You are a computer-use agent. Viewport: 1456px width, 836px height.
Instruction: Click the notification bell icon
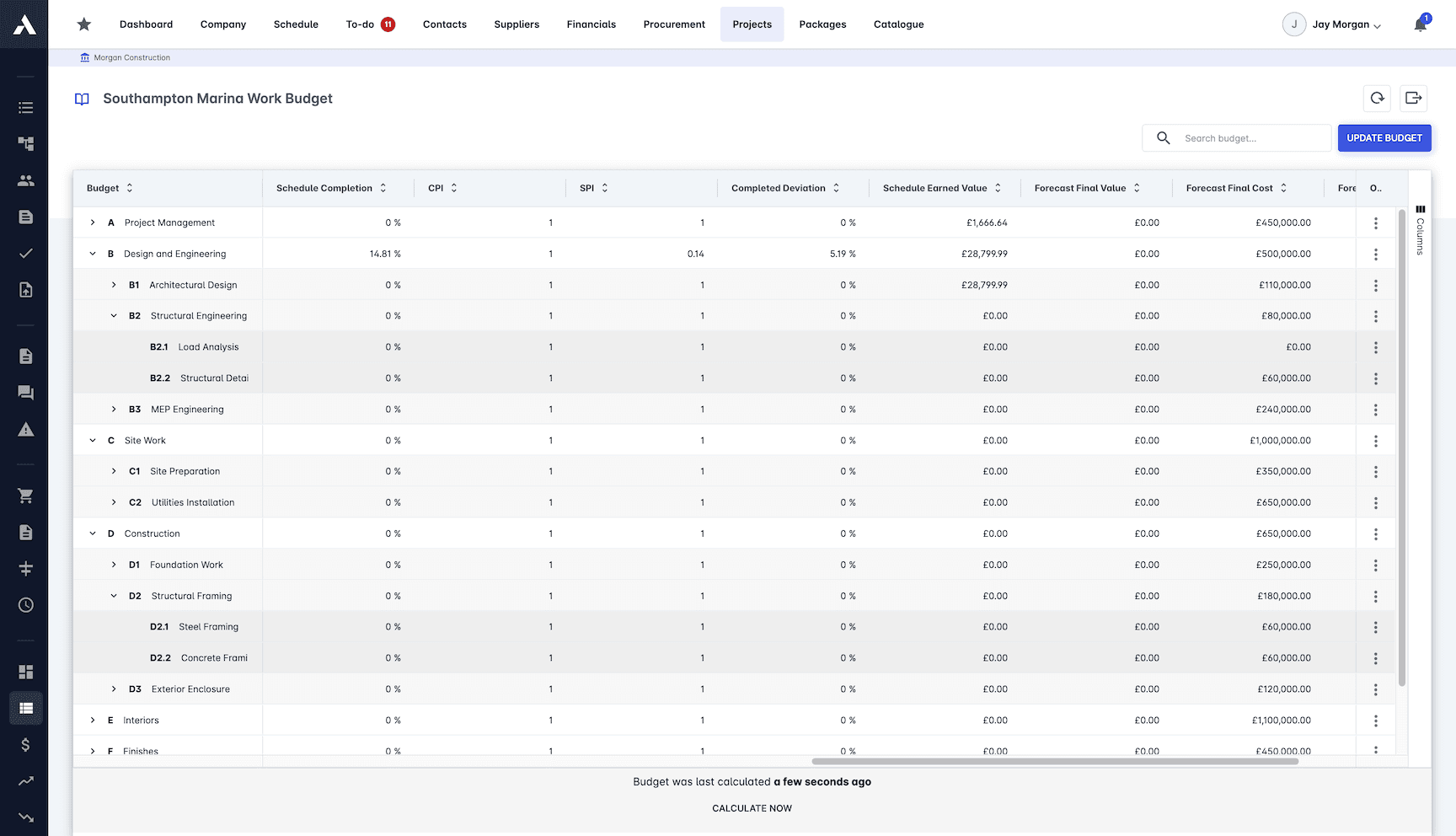coord(1420,24)
